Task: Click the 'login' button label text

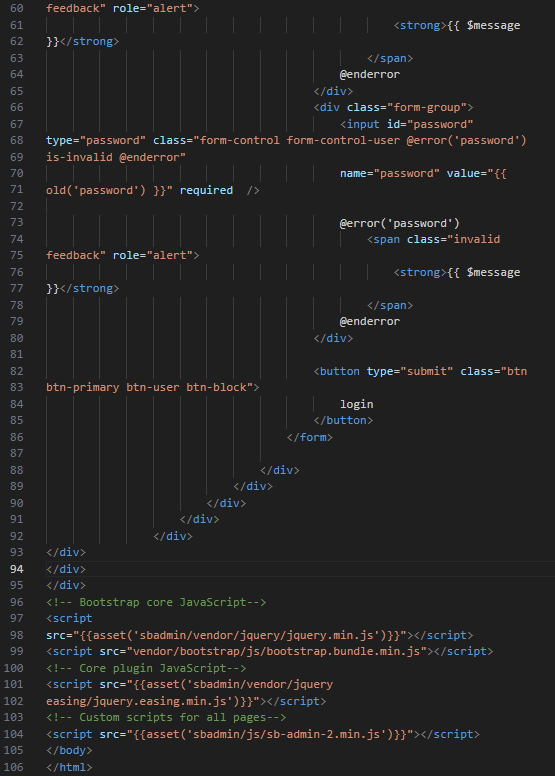Action: 356,404
